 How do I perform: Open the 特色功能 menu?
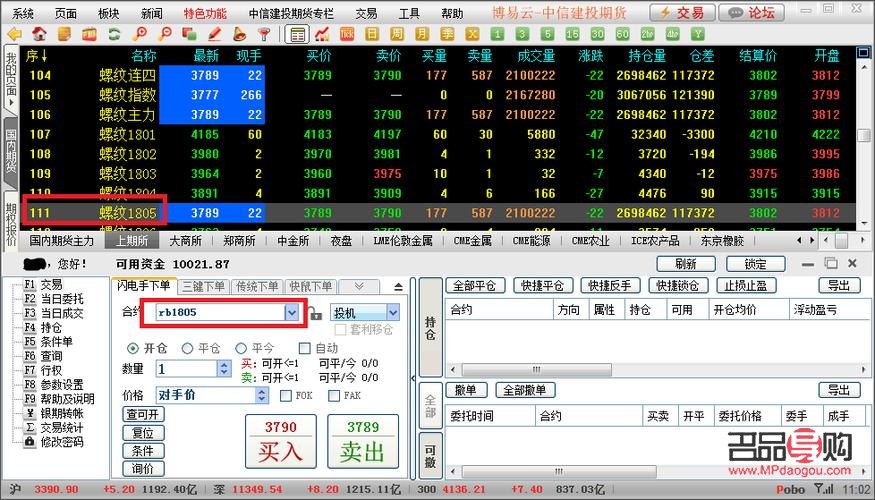[x=205, y=13]
